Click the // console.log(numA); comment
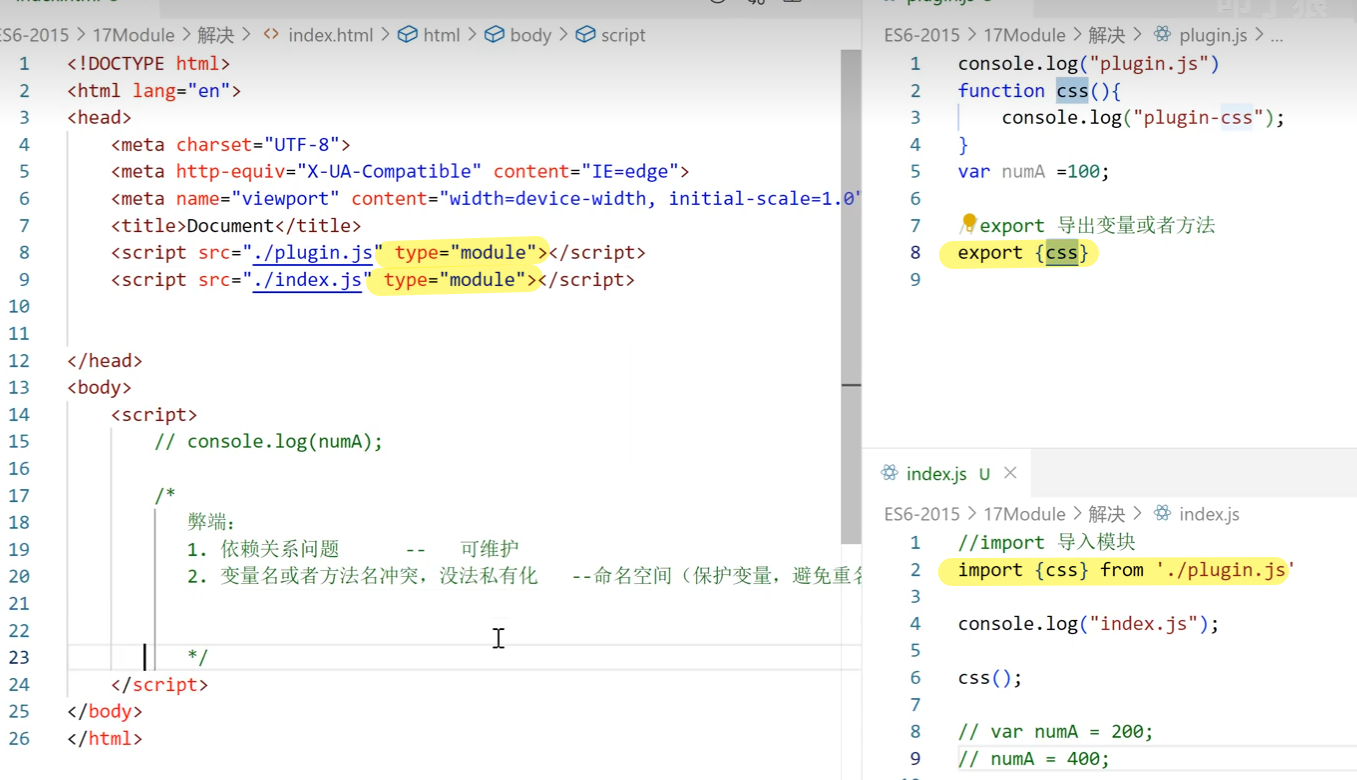 (269, 442)
